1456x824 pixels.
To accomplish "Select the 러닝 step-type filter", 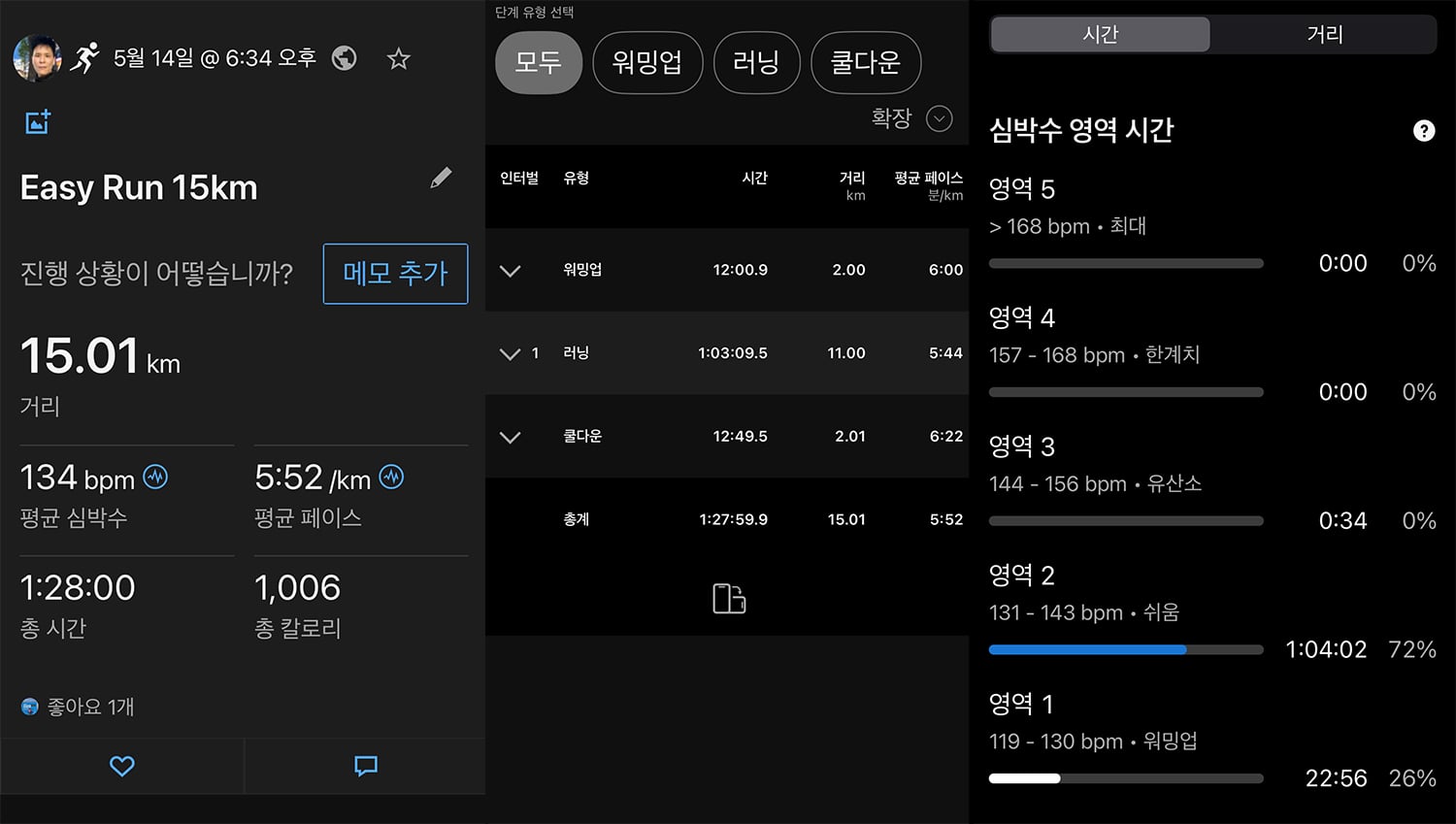I will pyautogui.click(x=757, y=63).
